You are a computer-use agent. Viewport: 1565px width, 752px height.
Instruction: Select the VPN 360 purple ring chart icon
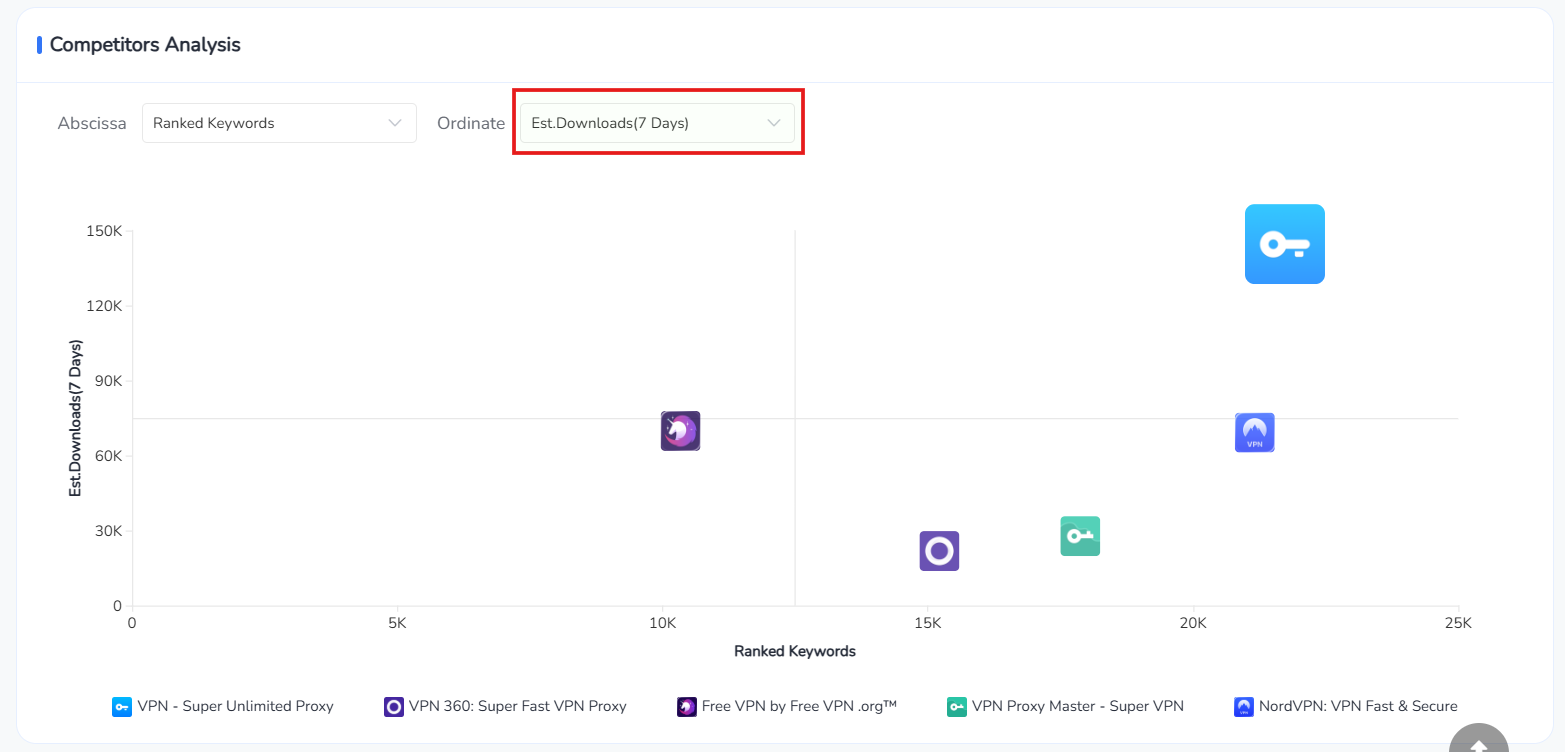click(x=939, y=551)
